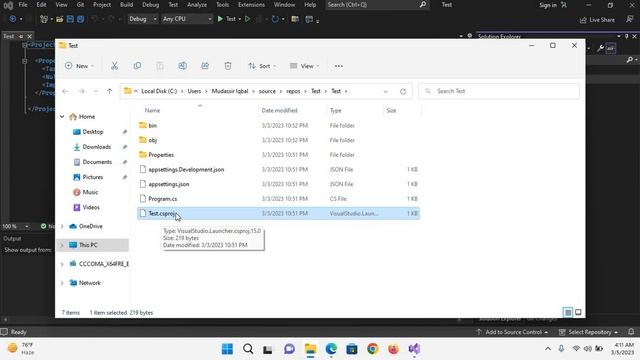Click the Start Windows logo button
The image size is (640, 360).
227,349
